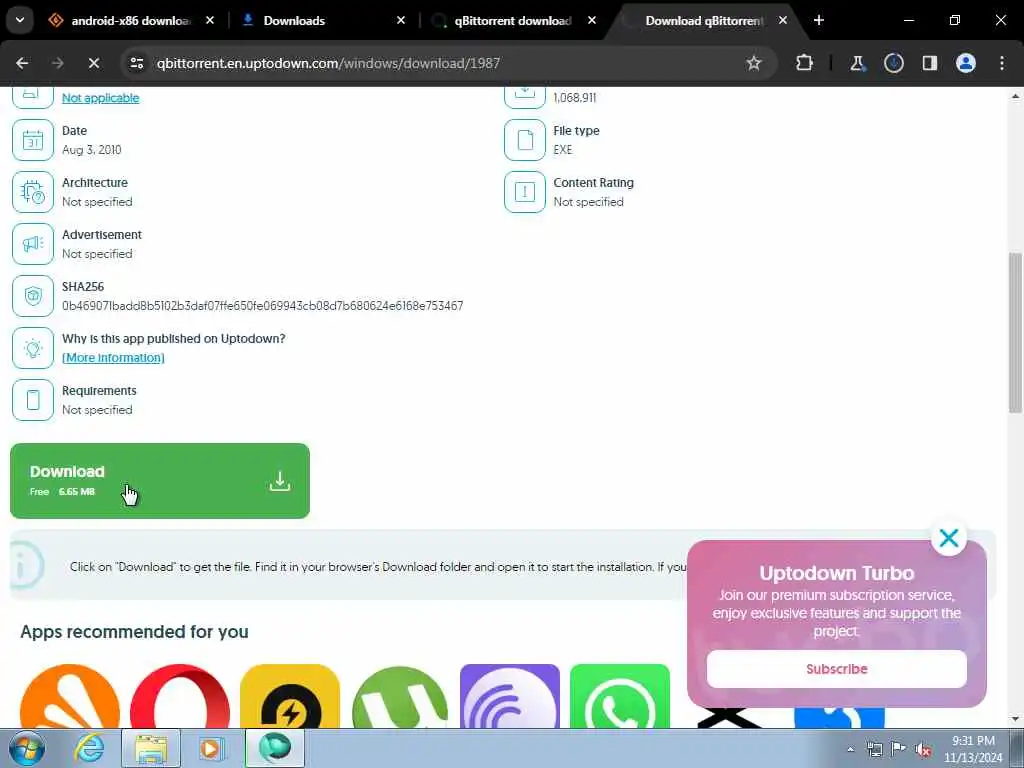
Task: Open the orange recommended app icon
Action: pyautogui.click(x=70, y=696)
